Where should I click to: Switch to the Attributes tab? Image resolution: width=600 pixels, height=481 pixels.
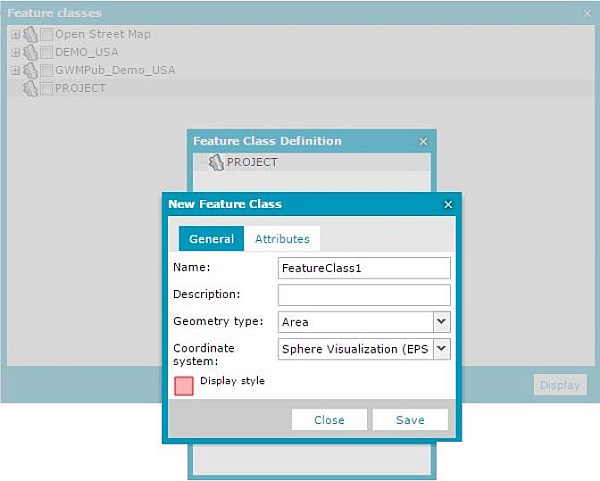tap(282, 239)
